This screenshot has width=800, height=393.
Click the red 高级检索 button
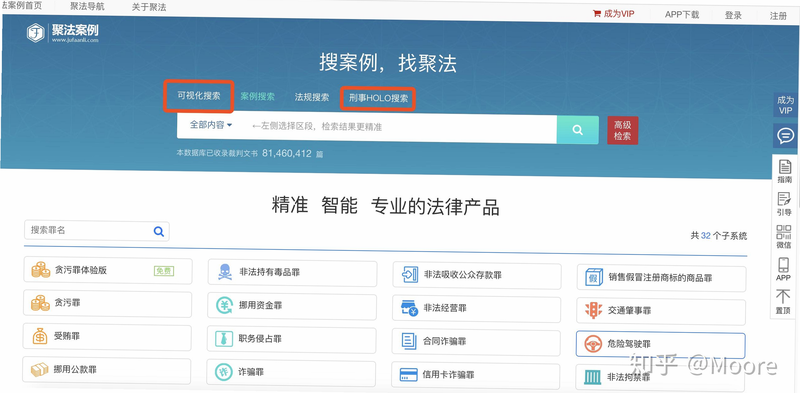[622, 131]
